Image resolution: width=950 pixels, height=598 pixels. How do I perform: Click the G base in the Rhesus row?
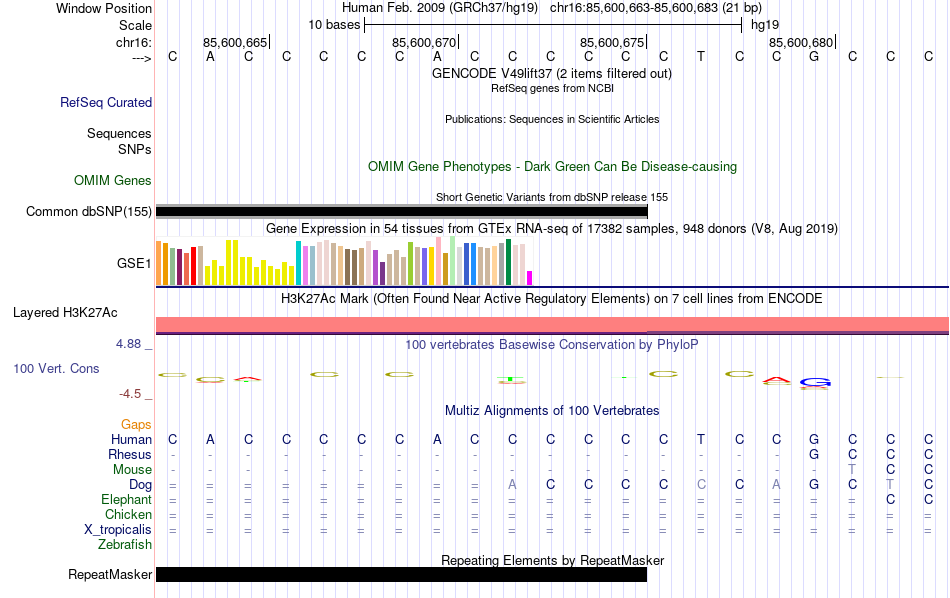pos(814,454)
